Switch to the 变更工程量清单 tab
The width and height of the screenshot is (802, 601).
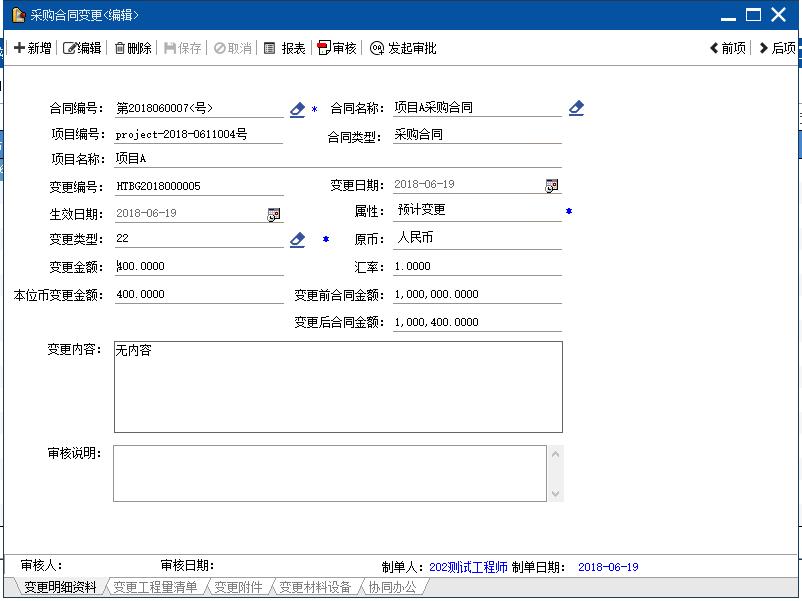pyautogui.click(x=155, y=588)
